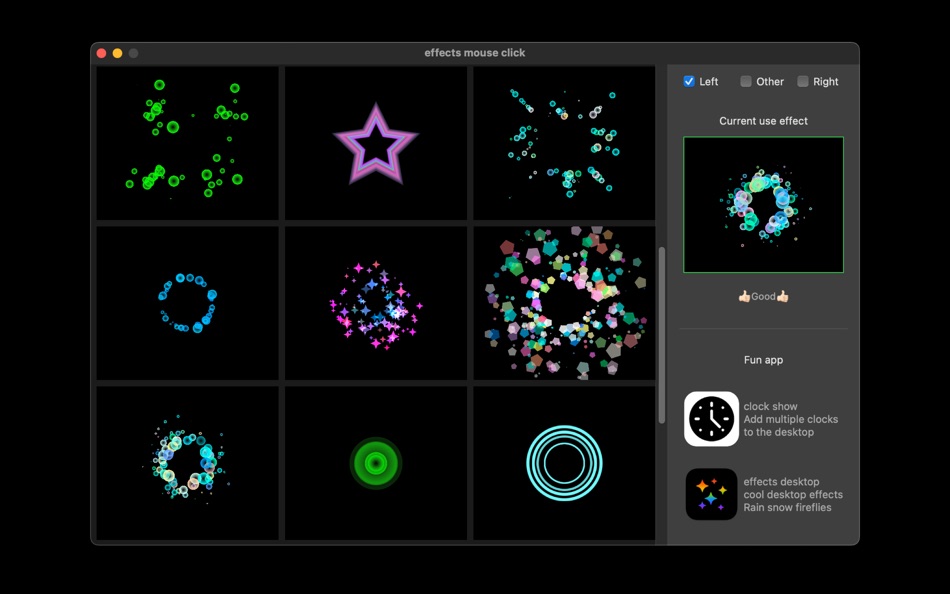Pick the teal scattered bubbles effect
This screenshot has height=594, width=950.
point(564,143)
